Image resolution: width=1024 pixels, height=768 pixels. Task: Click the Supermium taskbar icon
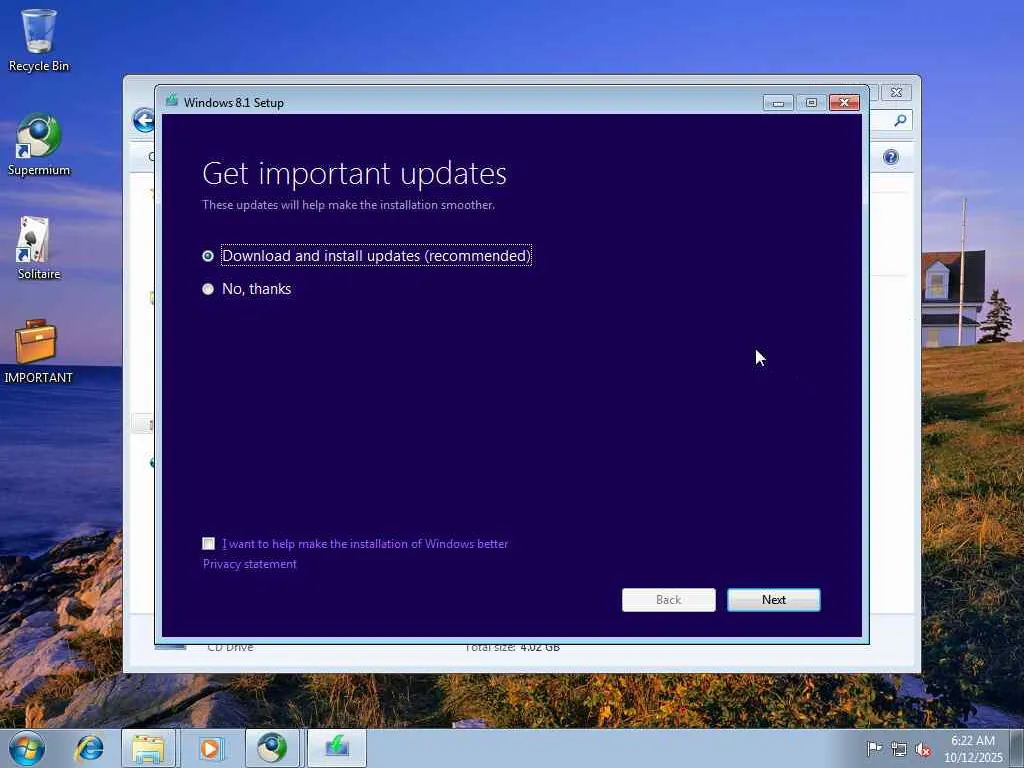272,748
